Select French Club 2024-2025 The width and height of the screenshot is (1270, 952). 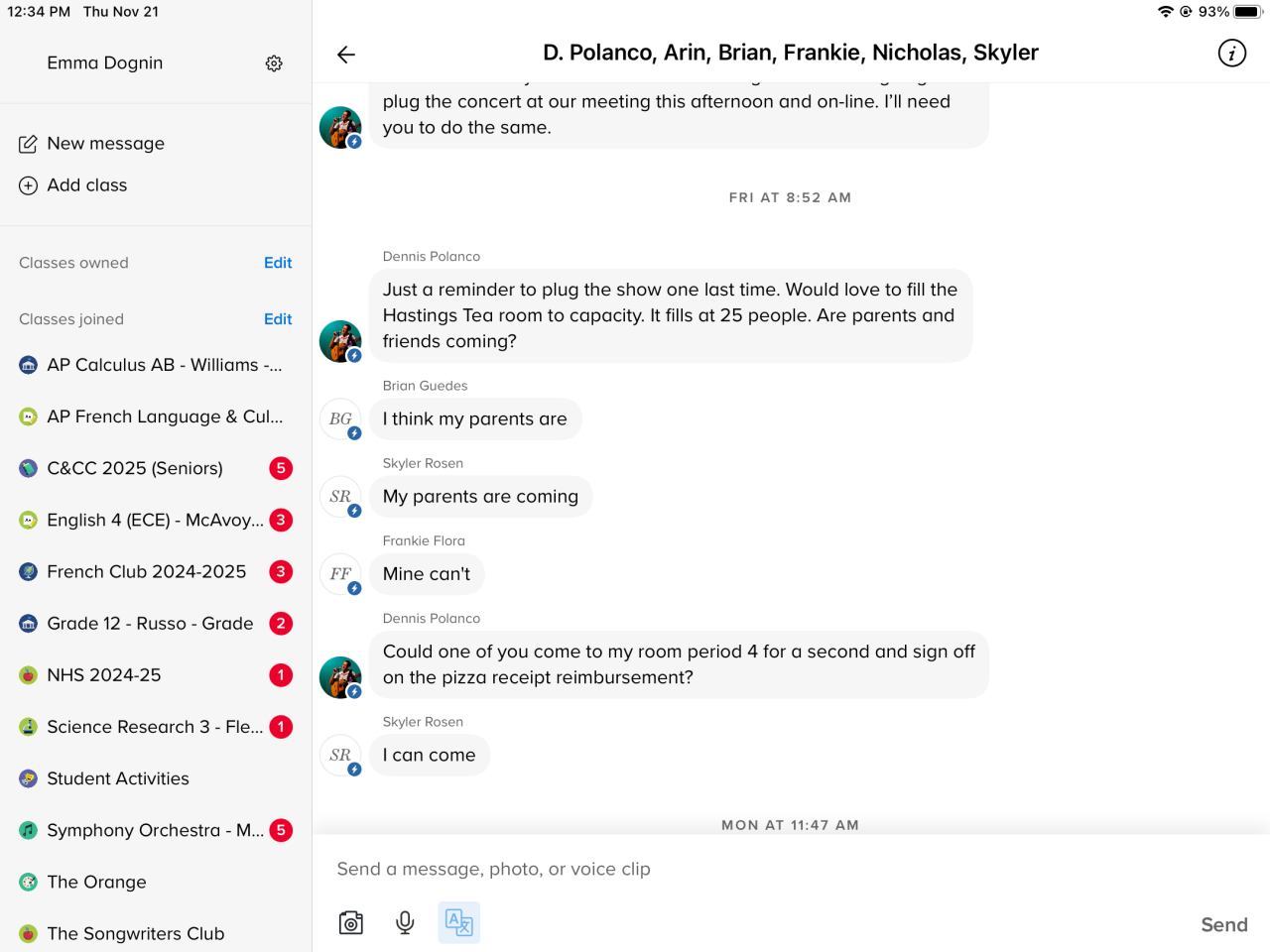pos(146,572)
